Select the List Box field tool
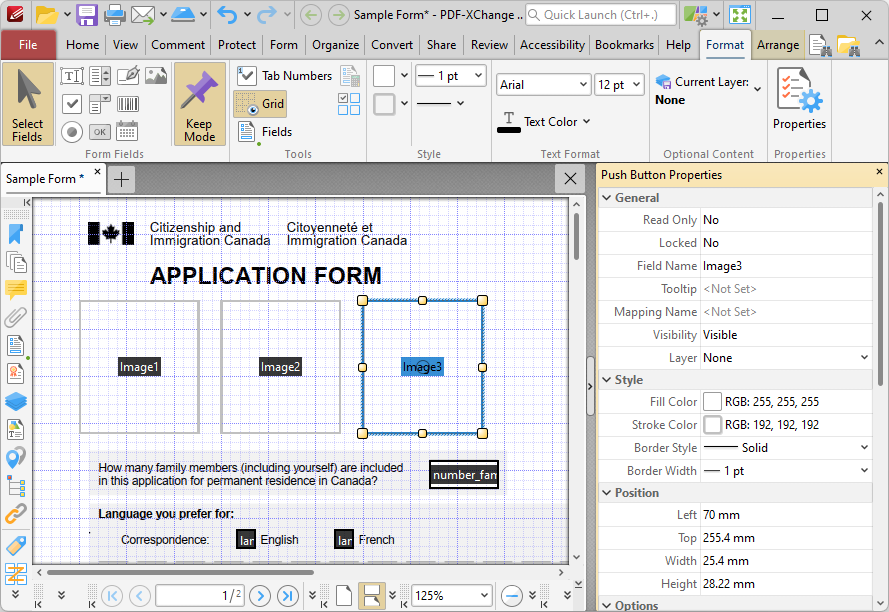 [x=100, y=76]
